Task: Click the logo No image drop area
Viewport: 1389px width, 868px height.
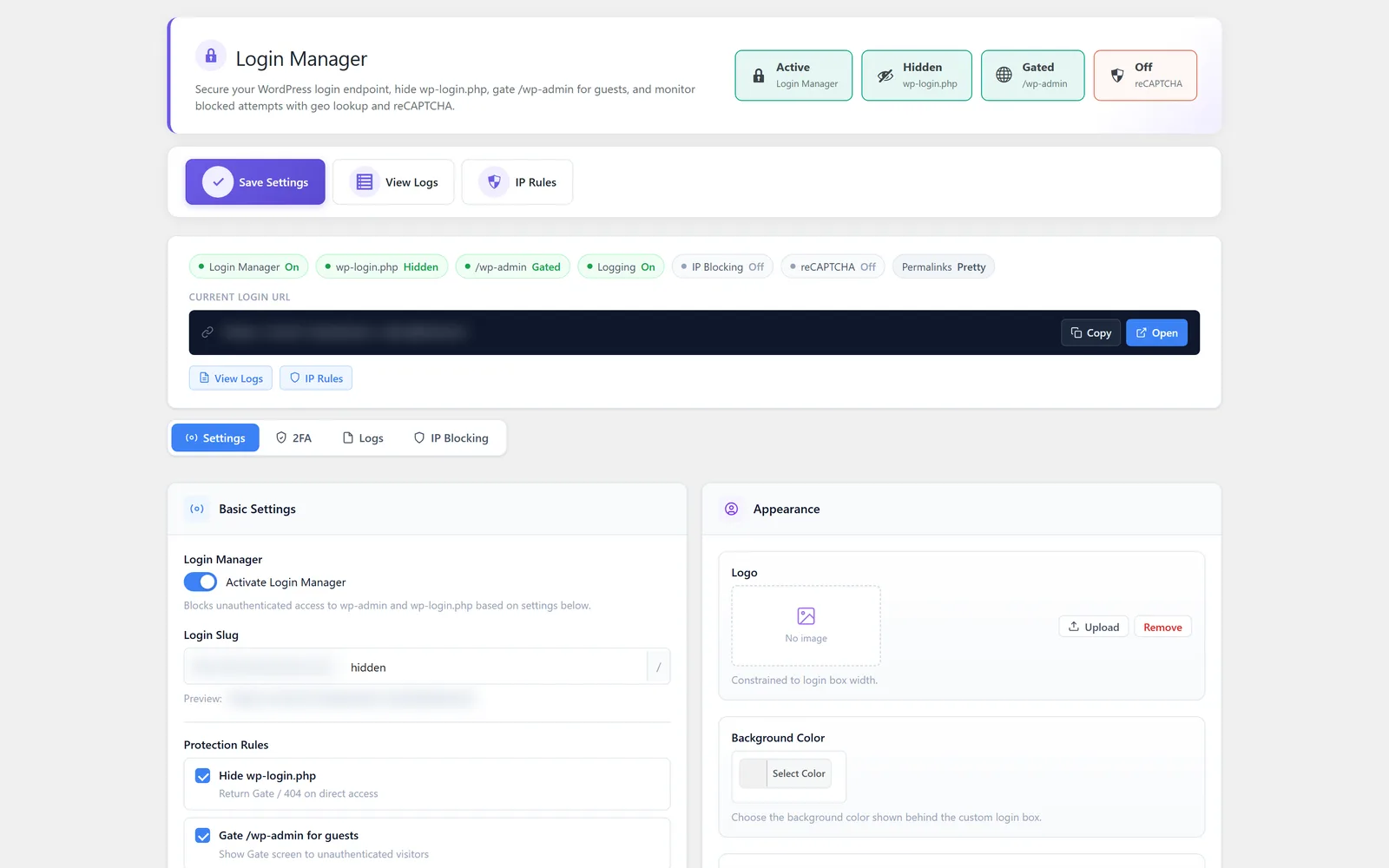Action: pyautogui.click(x=806, y=626)
